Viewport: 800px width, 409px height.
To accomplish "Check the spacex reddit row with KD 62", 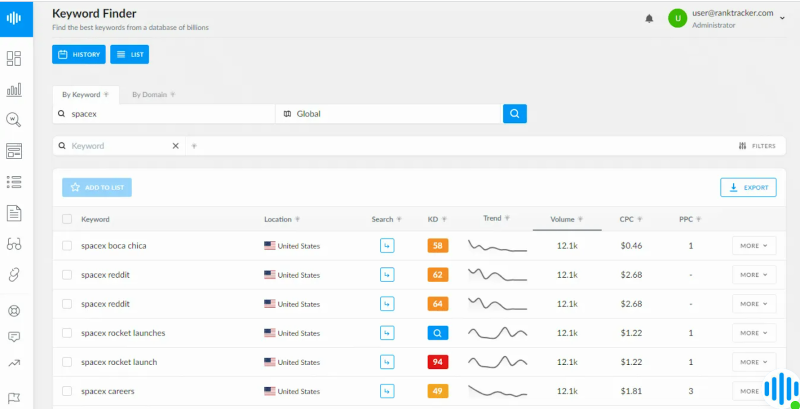I will [67, 275].
